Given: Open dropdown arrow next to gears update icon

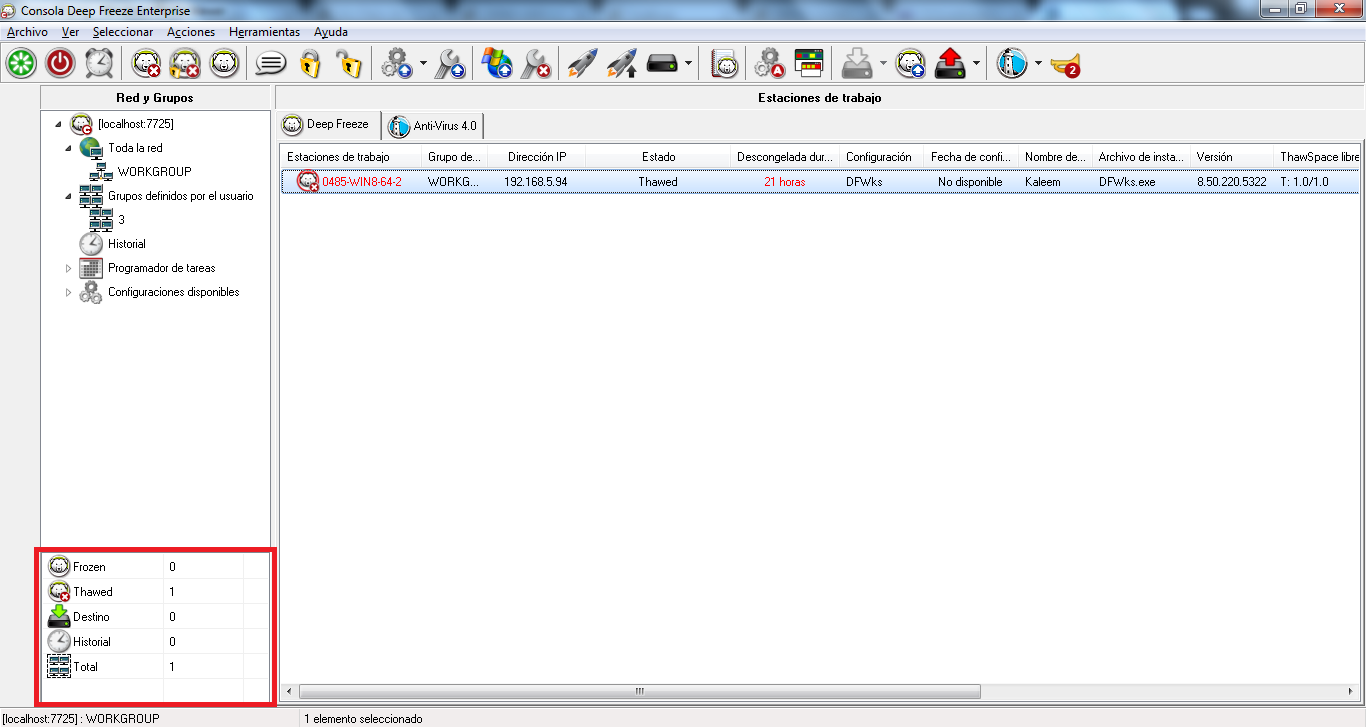Looking at the screenshot, I should pyautogui.click(x=423, y=64).
